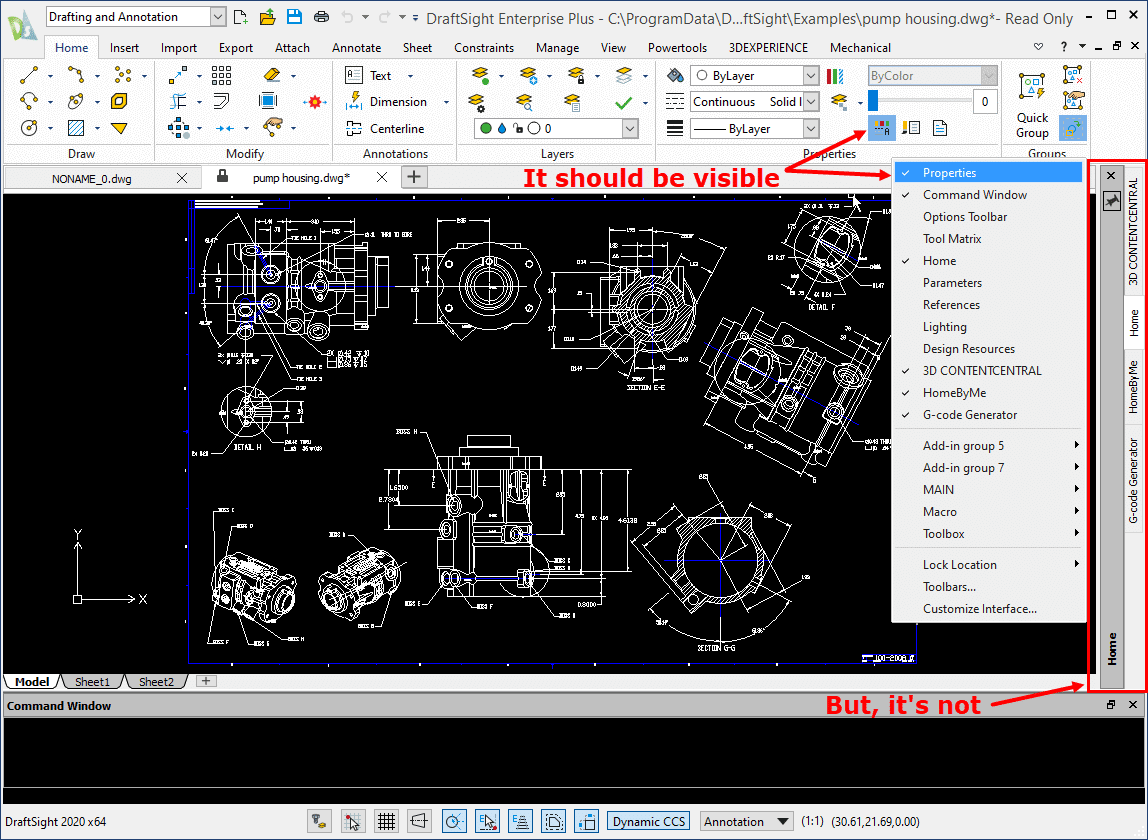Viewport: 1148px width, 840px height.
Task: Click the Save icon in title bar
Action: 294,17
